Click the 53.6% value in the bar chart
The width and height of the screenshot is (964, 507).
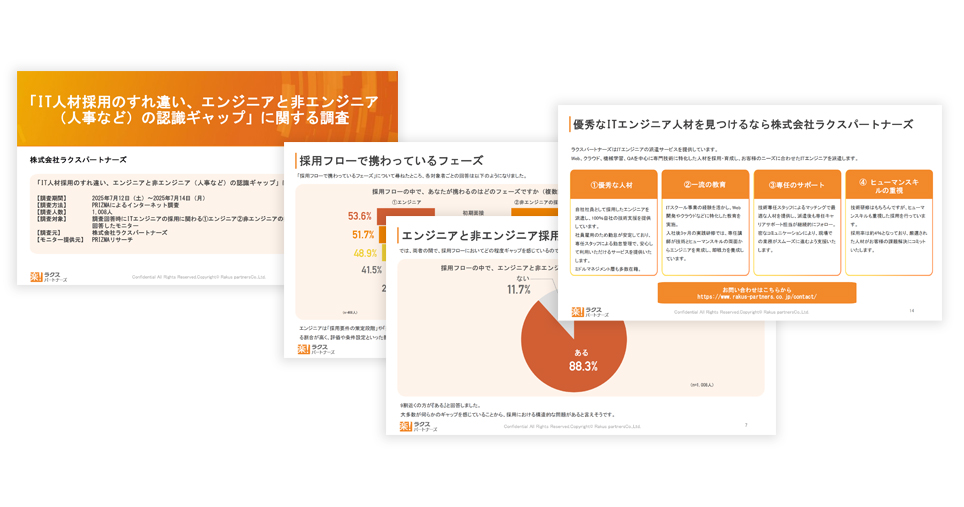tap(360, 216)
